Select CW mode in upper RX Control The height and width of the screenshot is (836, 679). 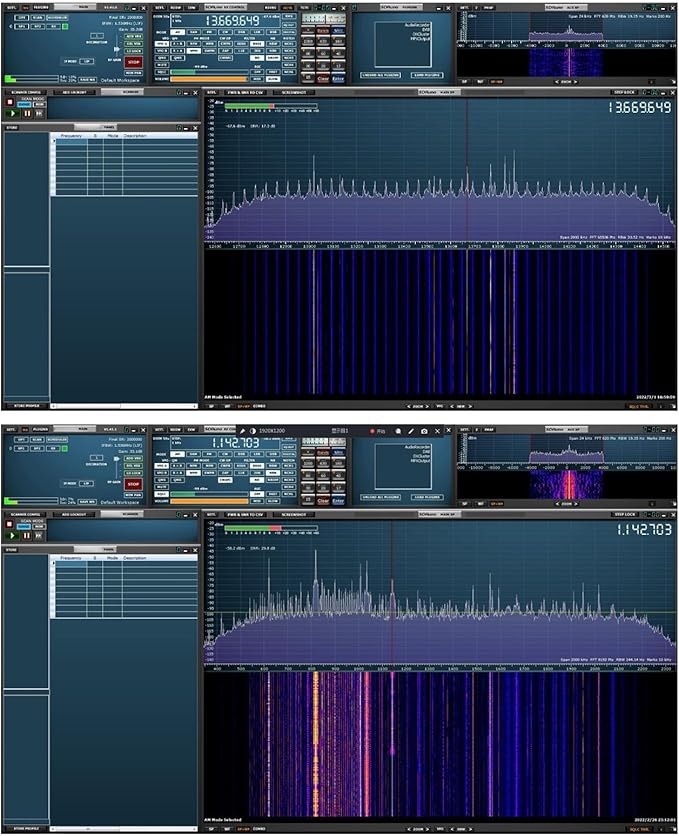click(225, 32)
